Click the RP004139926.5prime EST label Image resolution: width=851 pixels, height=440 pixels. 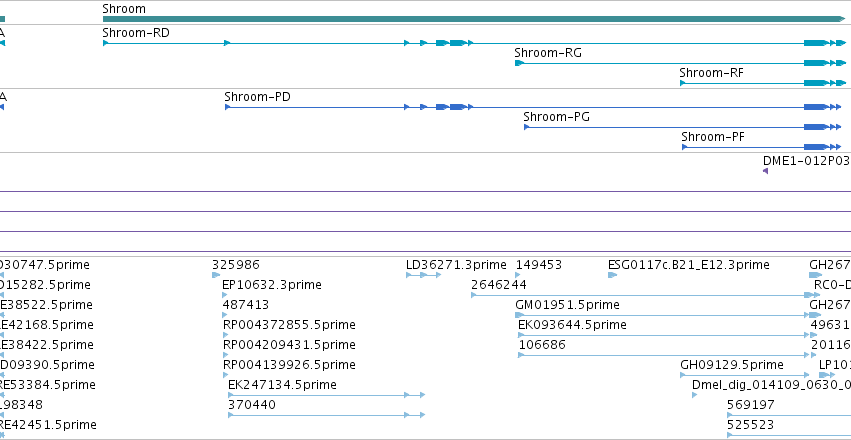click(x=289, y=365)
